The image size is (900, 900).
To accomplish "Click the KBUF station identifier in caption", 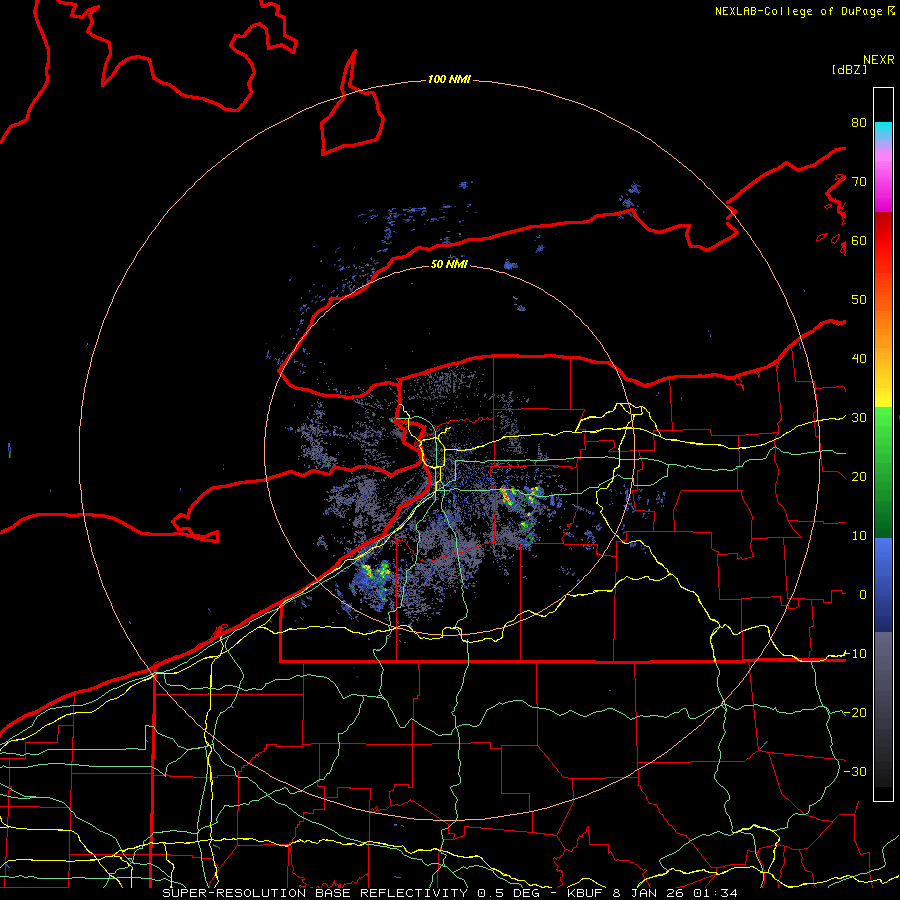I will [587, 893].
